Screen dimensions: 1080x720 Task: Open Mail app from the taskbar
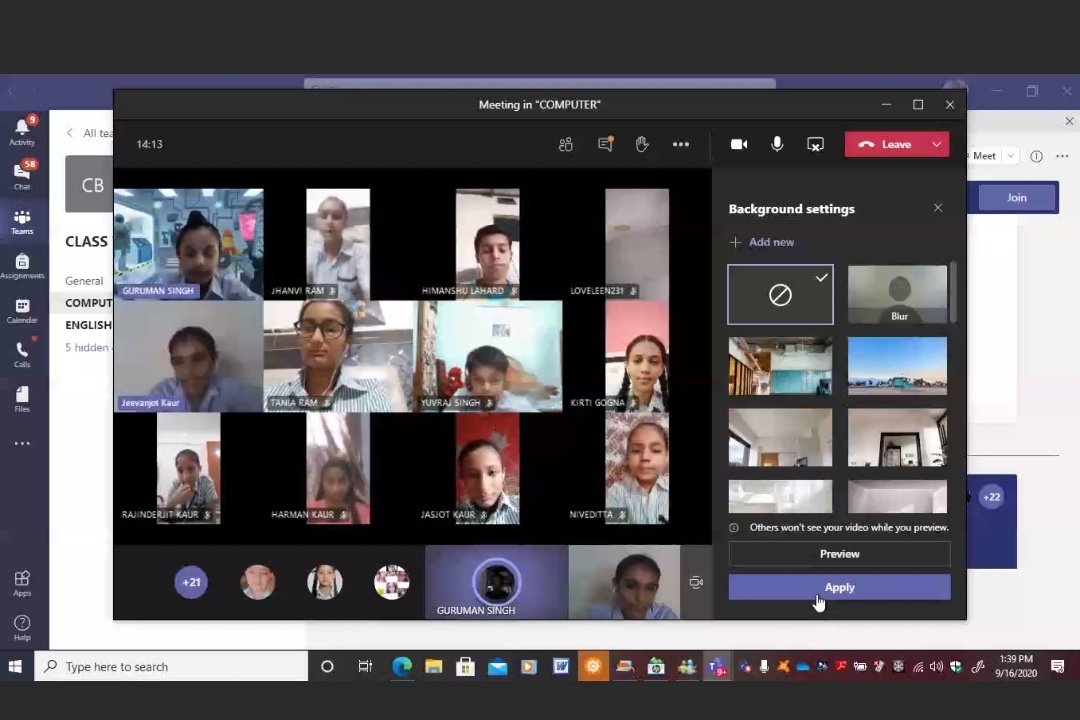[497, 666]
